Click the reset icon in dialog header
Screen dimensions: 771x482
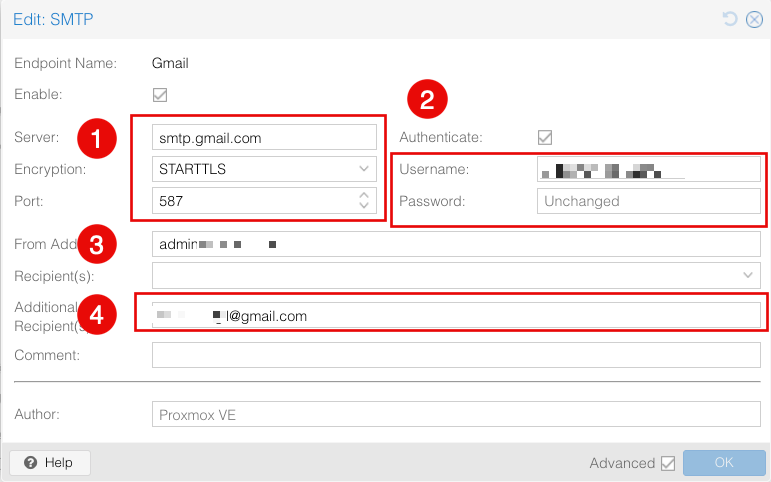(x=732, y=19)
